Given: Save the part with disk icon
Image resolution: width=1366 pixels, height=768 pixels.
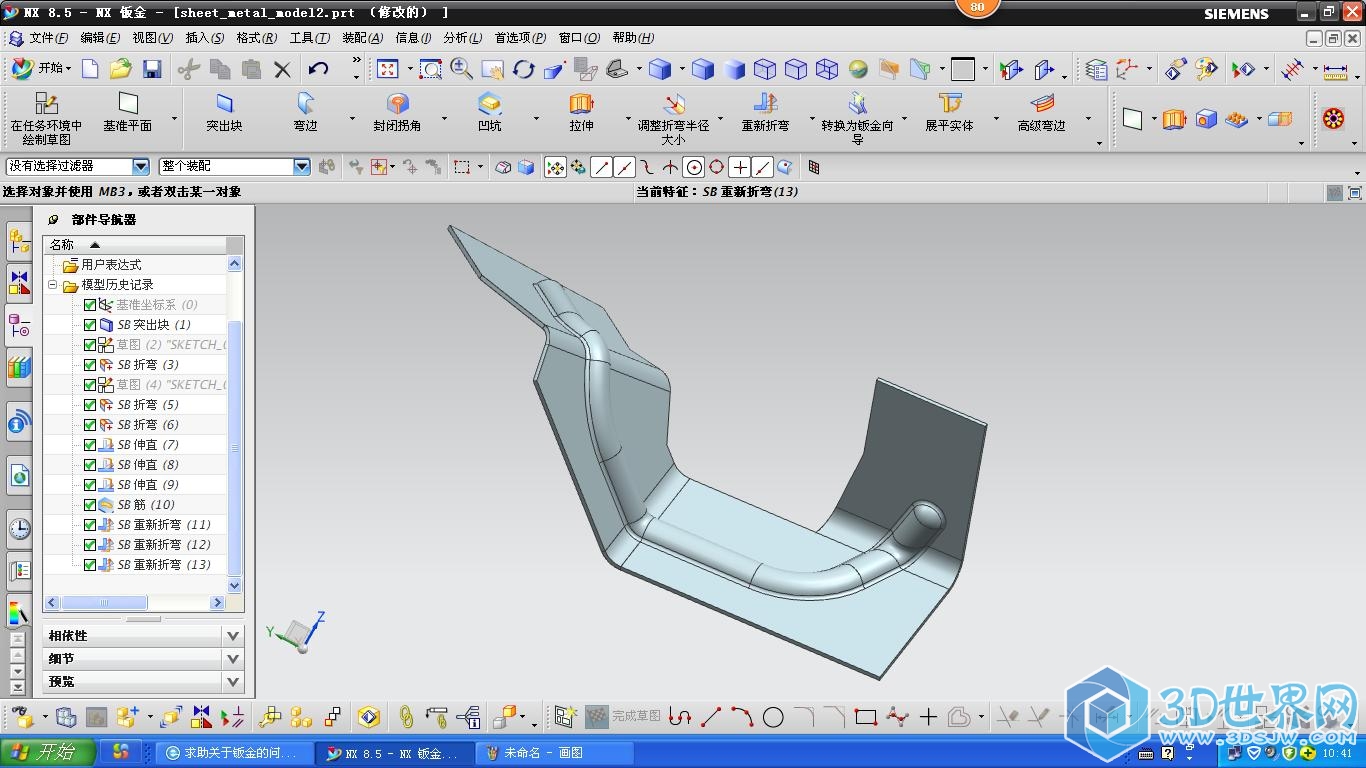Looking at the screenshot, I should pos(152,69).
